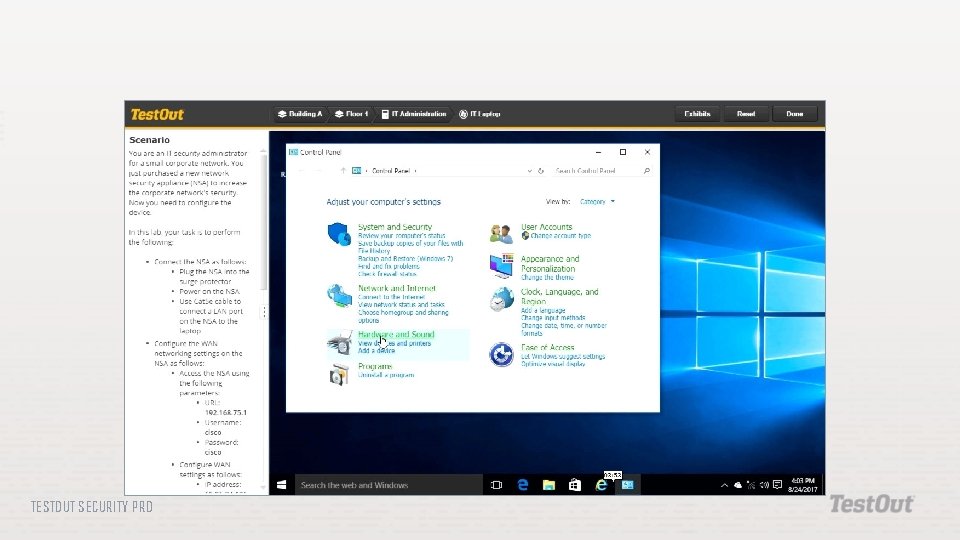This screenshot has height=540, width=960.
Task: Click the Done button
Action: 795,114
